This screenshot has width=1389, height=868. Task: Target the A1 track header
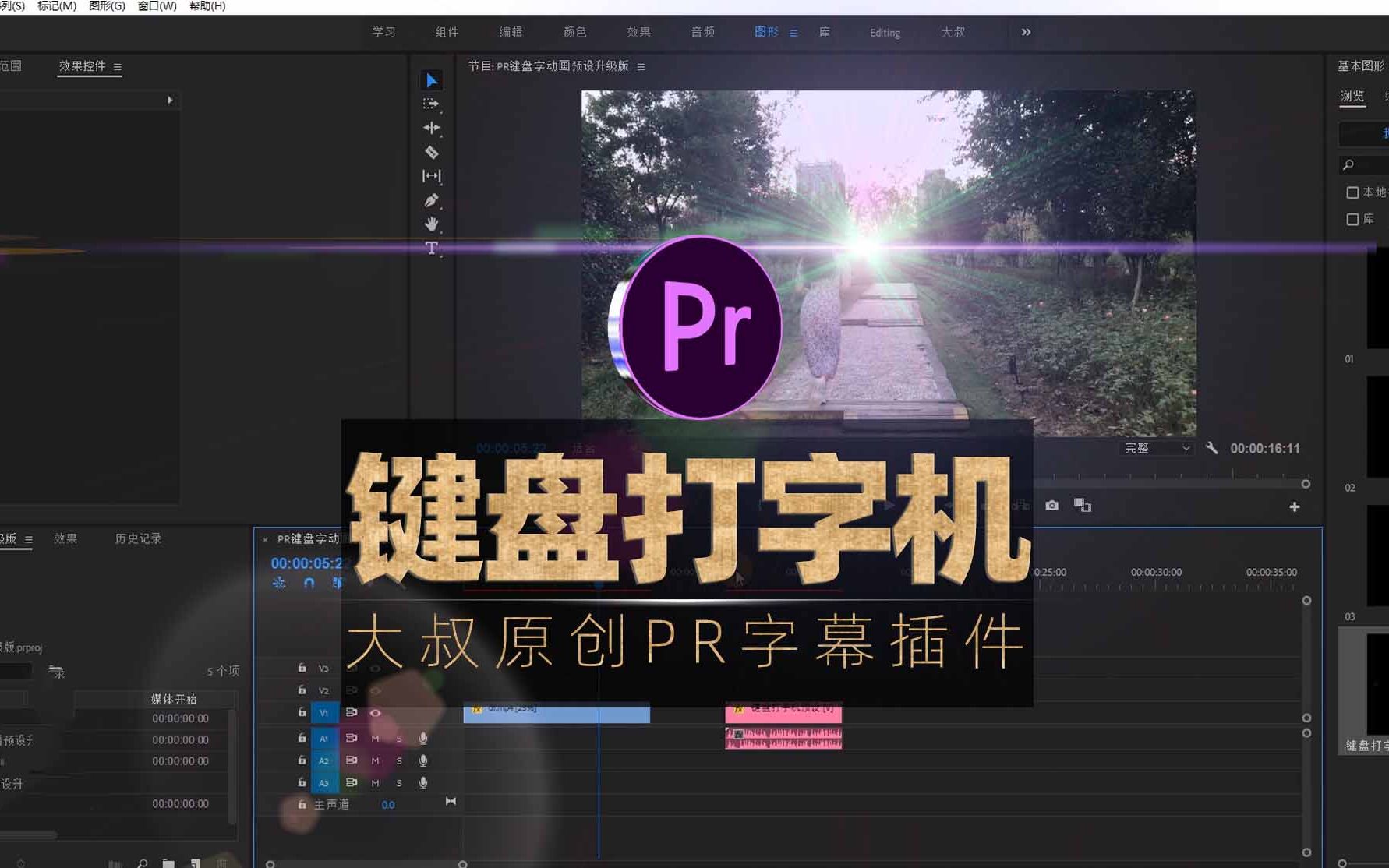(x=323, y=738)
